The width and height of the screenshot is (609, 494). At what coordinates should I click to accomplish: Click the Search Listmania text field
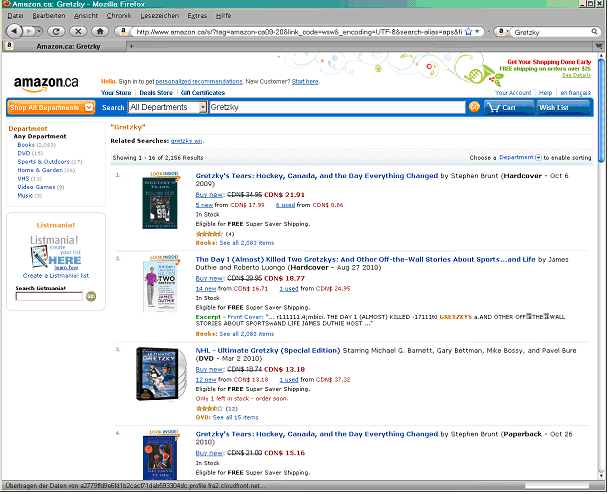(49, 296)
